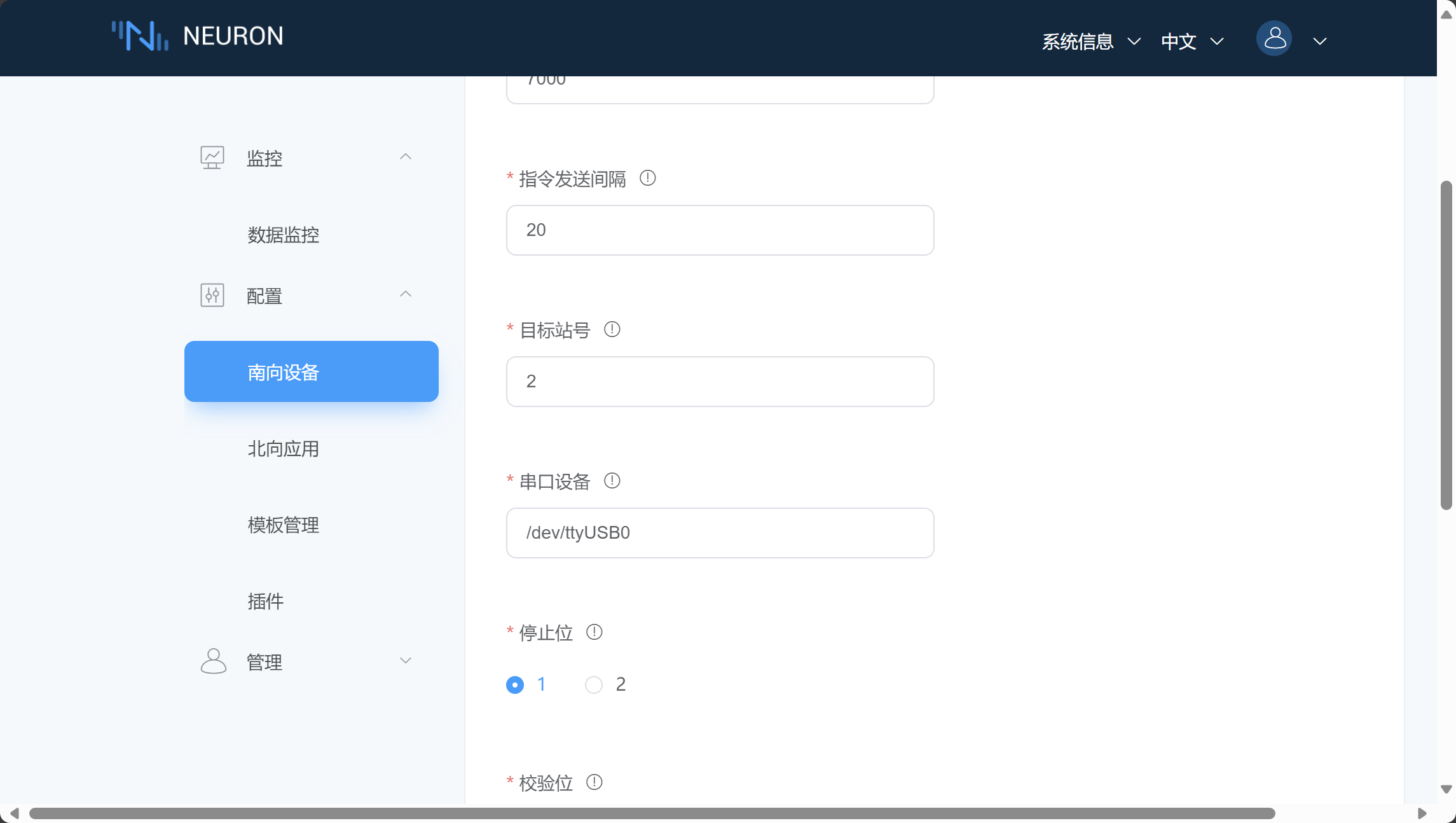Click info icon next to 校验位
Viewport: 1456px width, 823px height.
(594, 782)
